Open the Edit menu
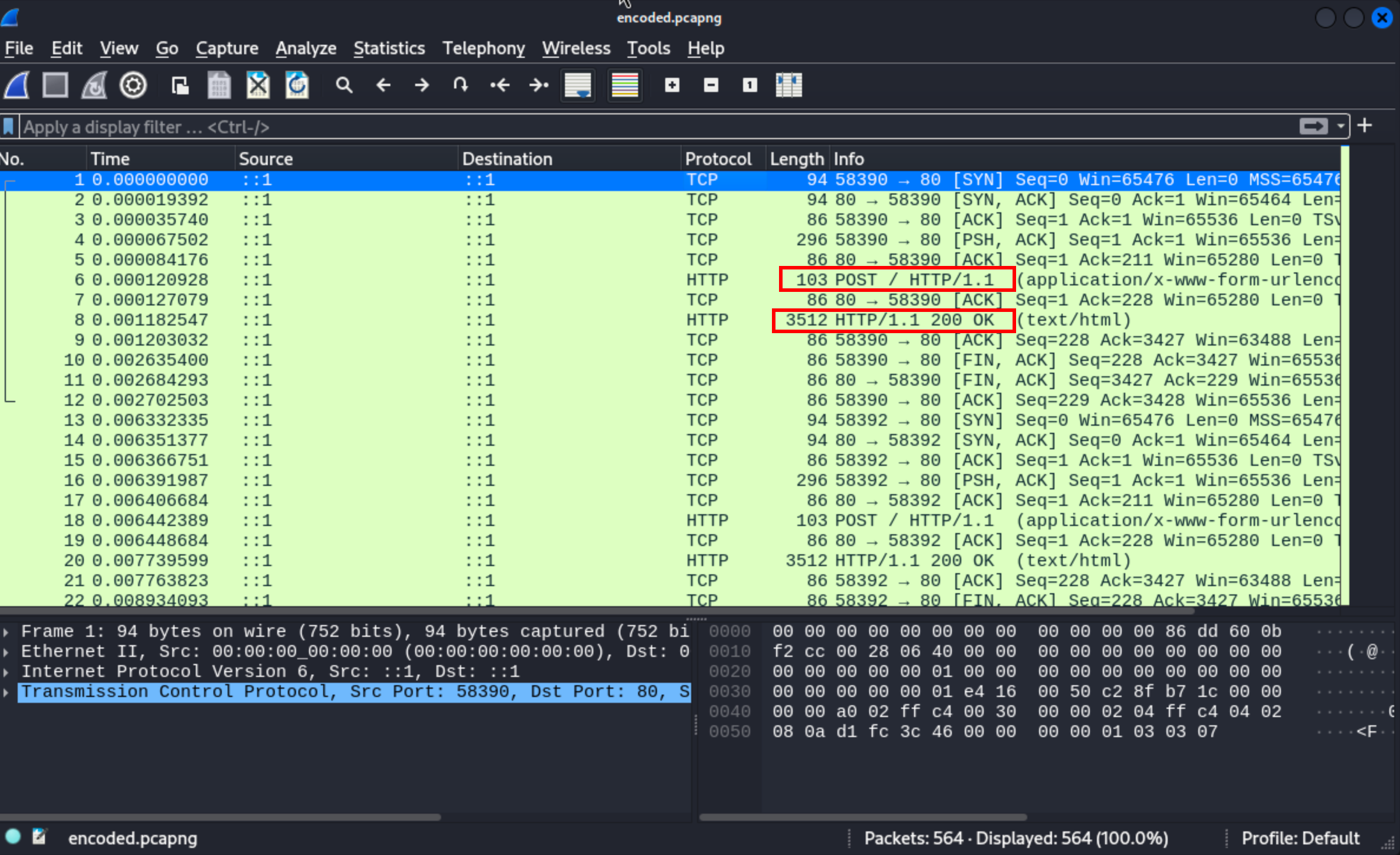This screenshot has width=1400, height=855. coord(67,48)
